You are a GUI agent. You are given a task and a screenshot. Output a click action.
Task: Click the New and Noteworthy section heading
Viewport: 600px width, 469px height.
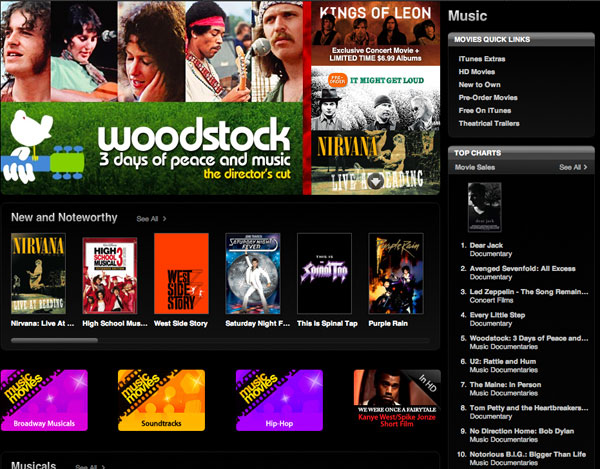pyautogui.click(x=64, y=217)
